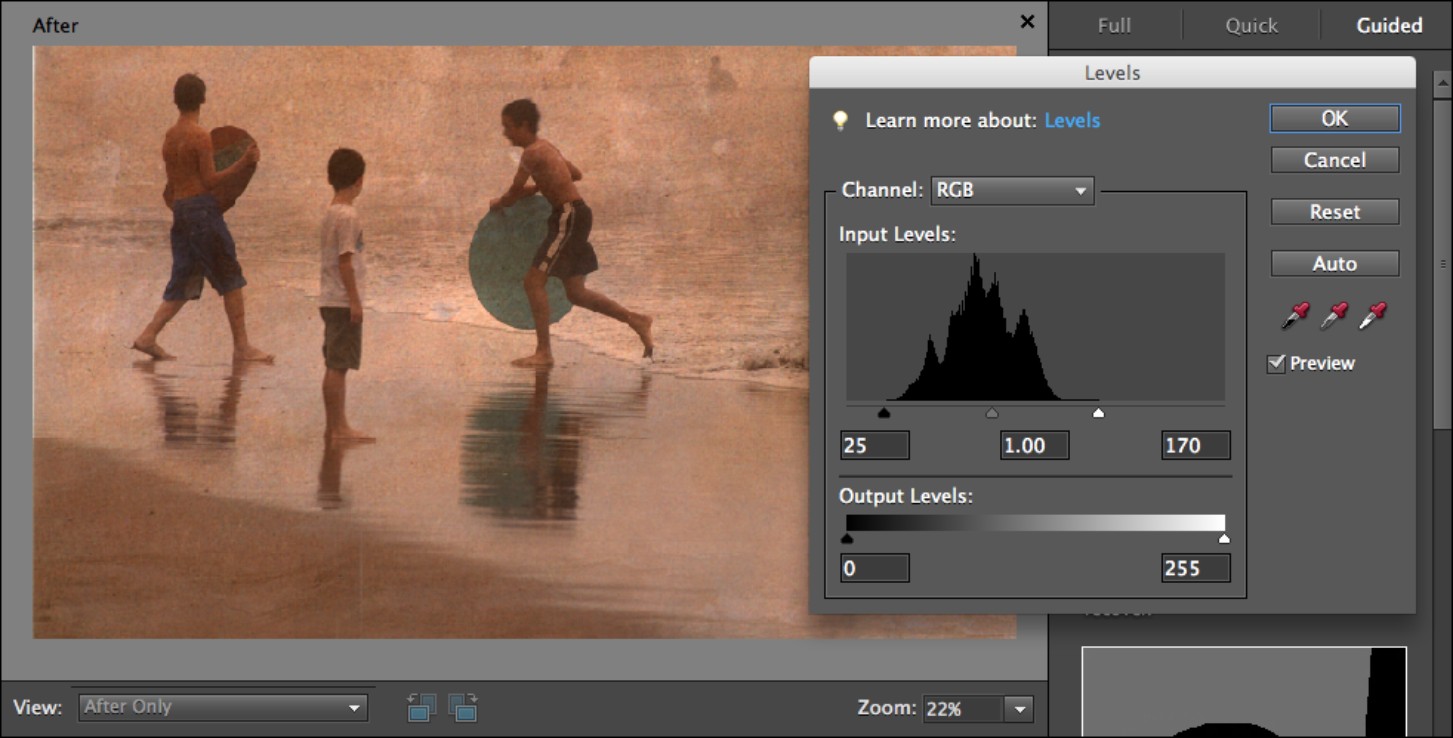Cancel the Levels dialog
This screenshot has height=738, width=1453.
pos(1335,160)
